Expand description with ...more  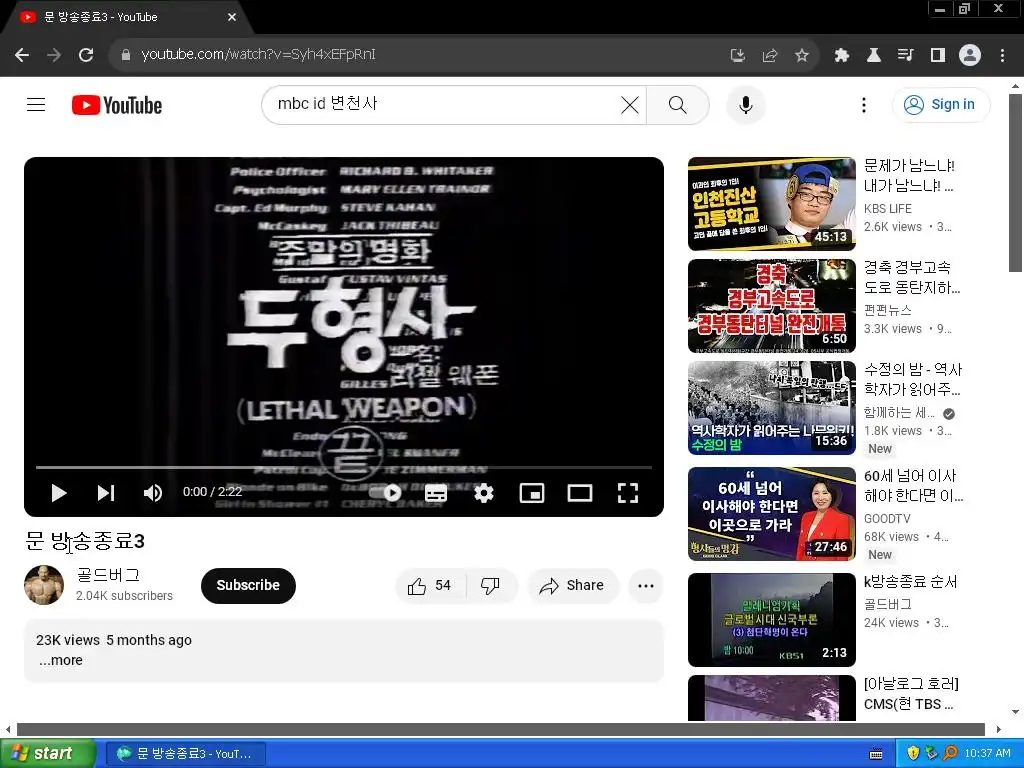pos(61,660)
